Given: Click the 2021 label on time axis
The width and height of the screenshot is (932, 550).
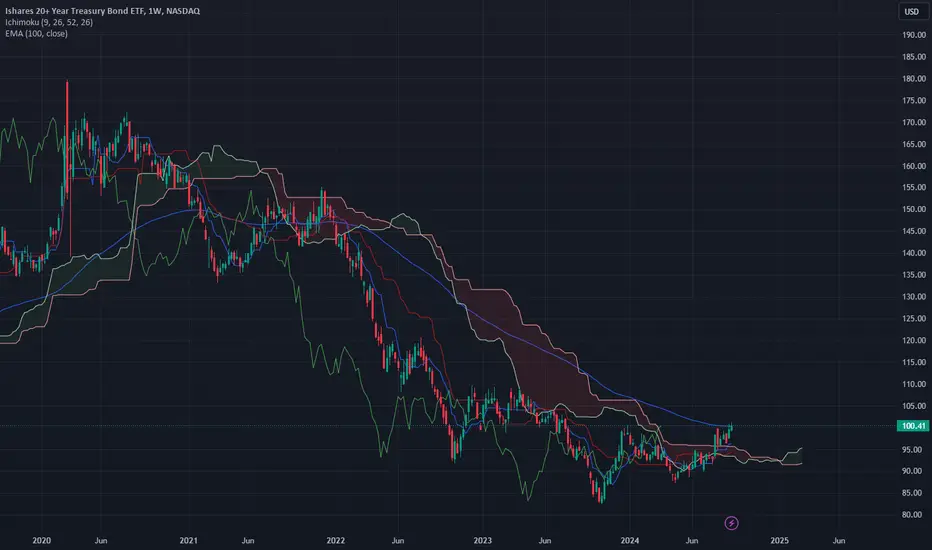Looking at the screenshot, I should (188, 540).
